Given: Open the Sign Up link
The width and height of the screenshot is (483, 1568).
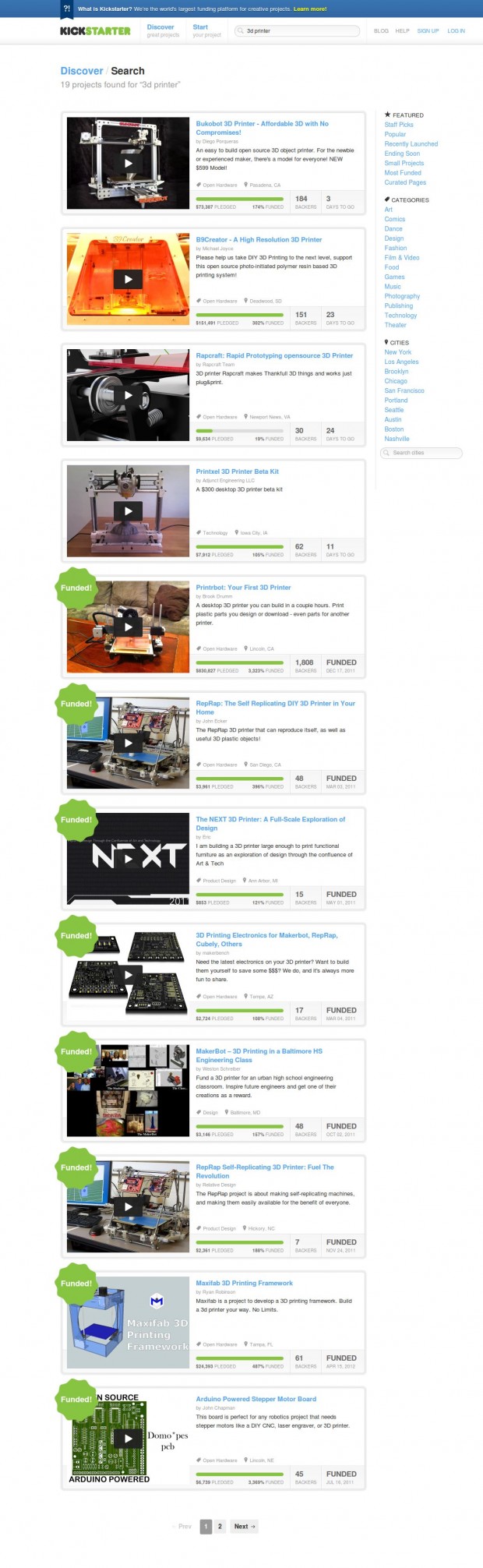Looking at the screenshot, I should (428, 31).
